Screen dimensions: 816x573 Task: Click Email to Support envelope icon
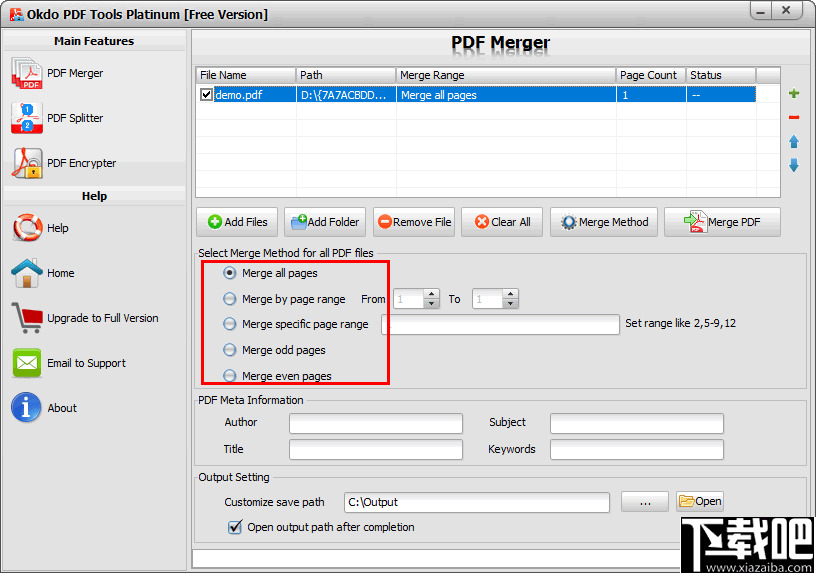tap(27, 363)
